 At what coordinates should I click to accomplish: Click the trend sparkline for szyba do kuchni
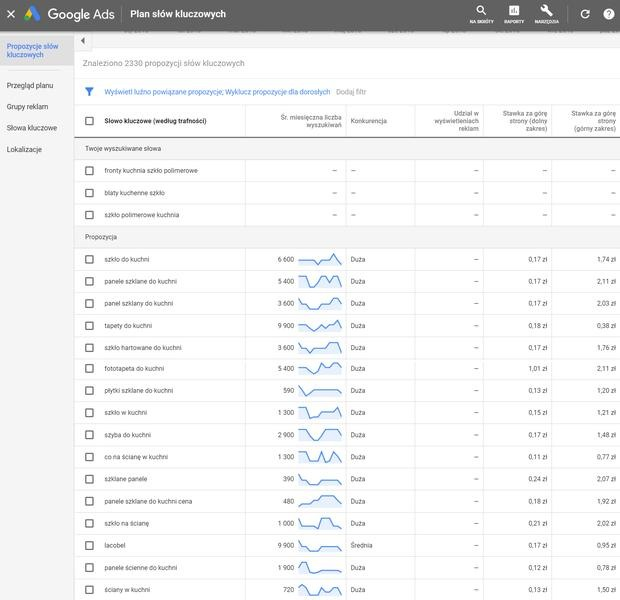coord(320,435)
